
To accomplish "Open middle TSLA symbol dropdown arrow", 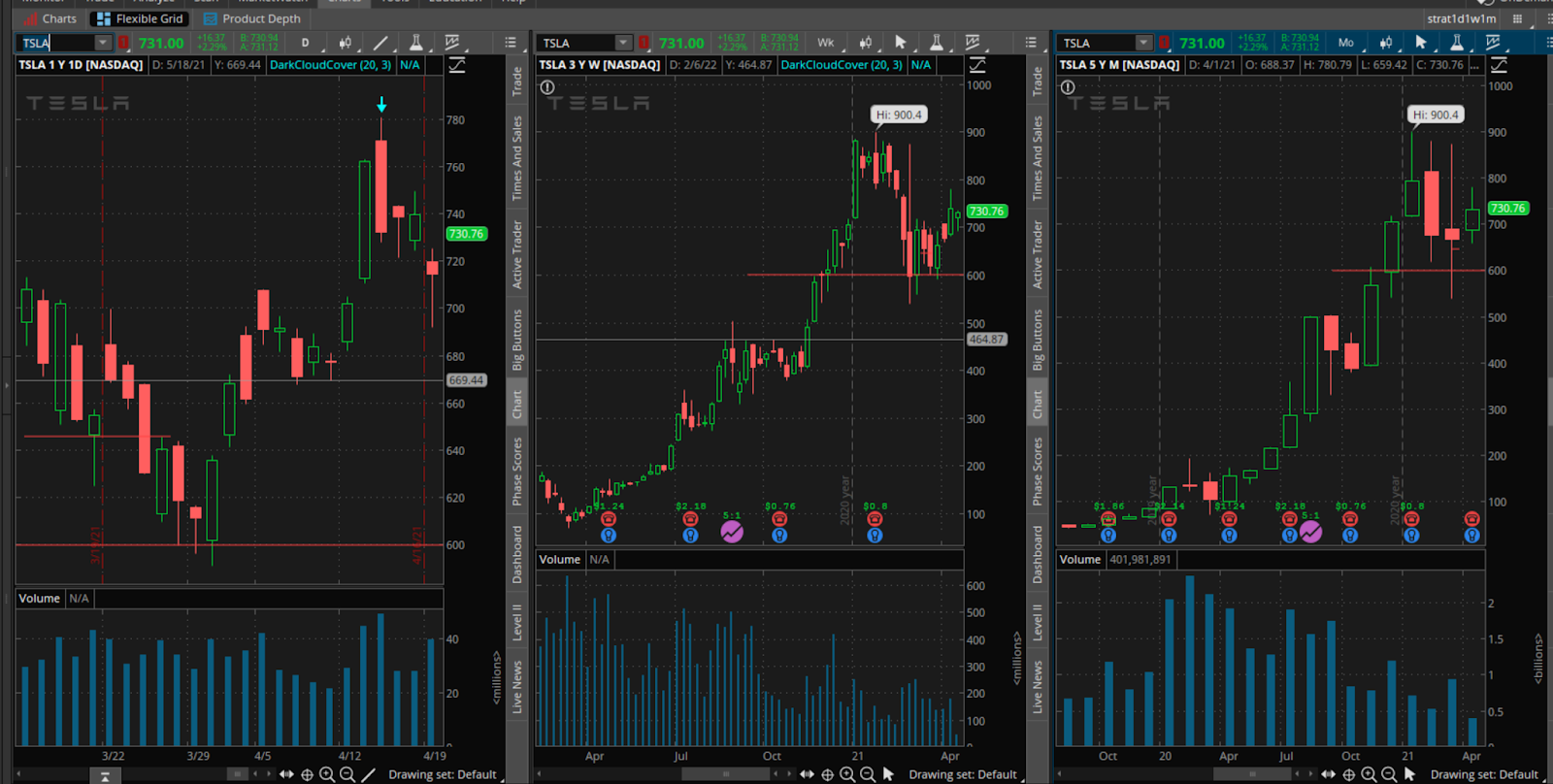I will pyautogui.click(x=623, y=43).
